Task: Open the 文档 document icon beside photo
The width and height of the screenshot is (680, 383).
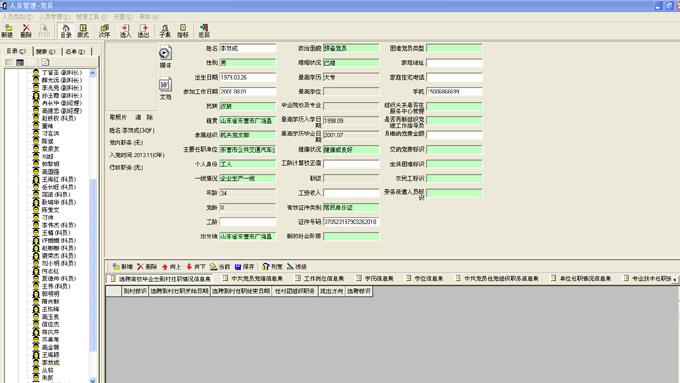Action: coord(165,88)
